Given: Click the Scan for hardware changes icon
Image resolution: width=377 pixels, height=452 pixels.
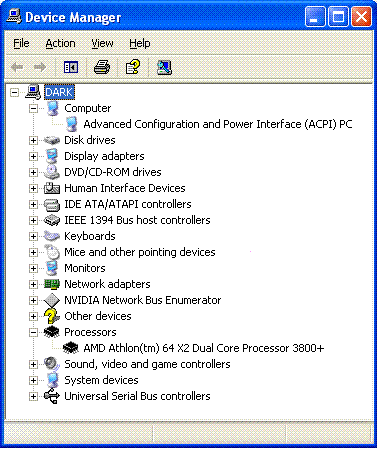Looking at the screenshot, I should pyautogui.click(x=164, y=67).
